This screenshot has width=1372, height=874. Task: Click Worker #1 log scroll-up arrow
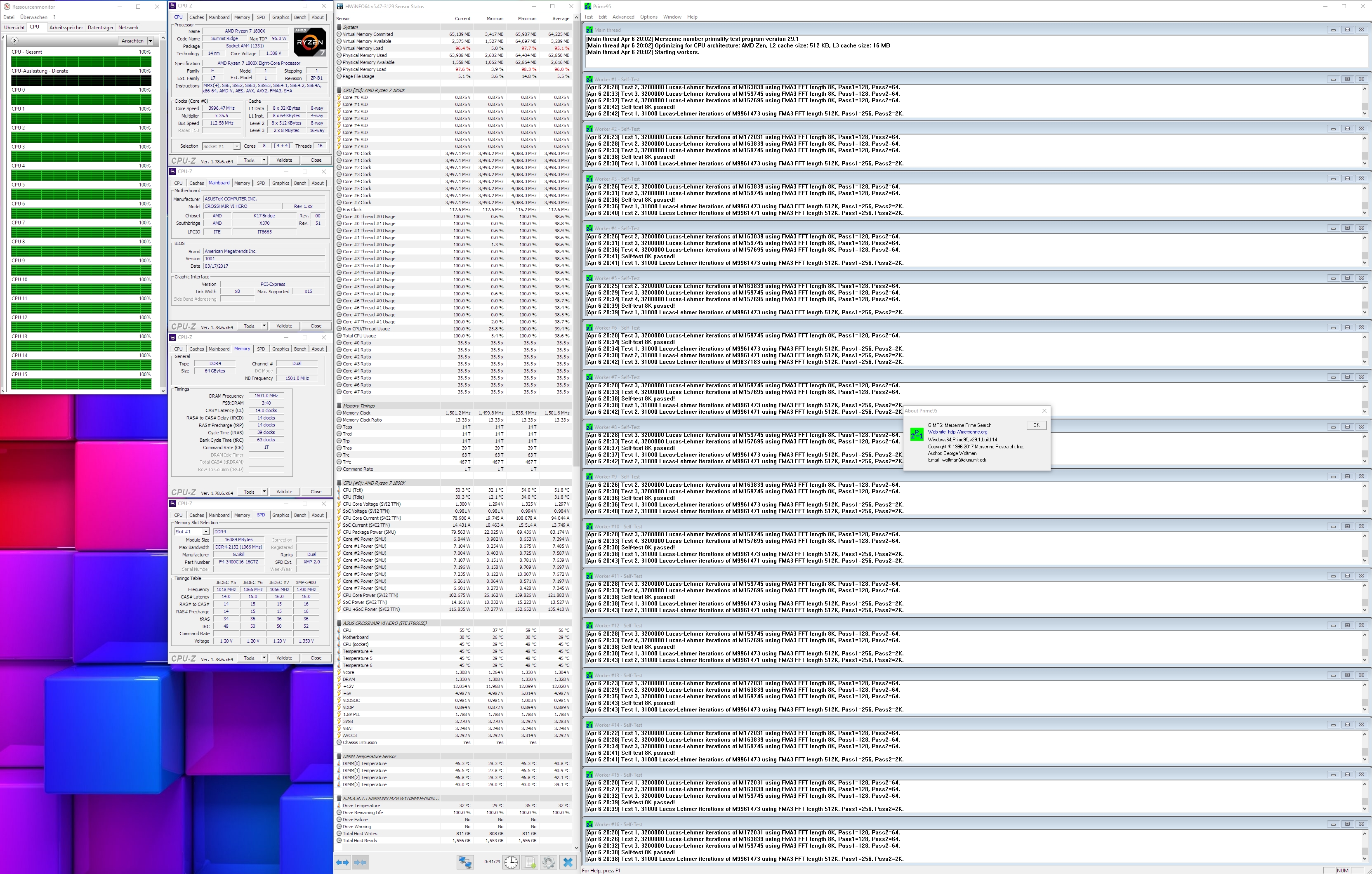1365,89
